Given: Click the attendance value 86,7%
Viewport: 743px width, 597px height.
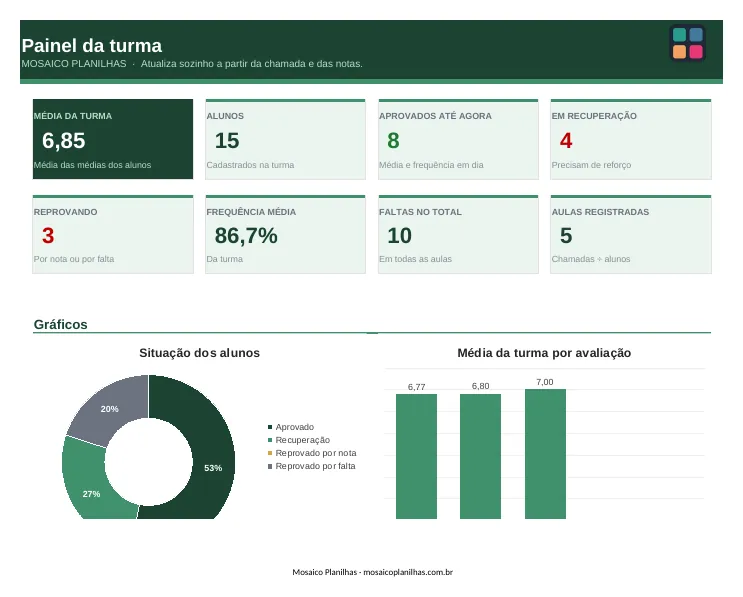Looking at the screenshot, I should [x=246, y=236].
